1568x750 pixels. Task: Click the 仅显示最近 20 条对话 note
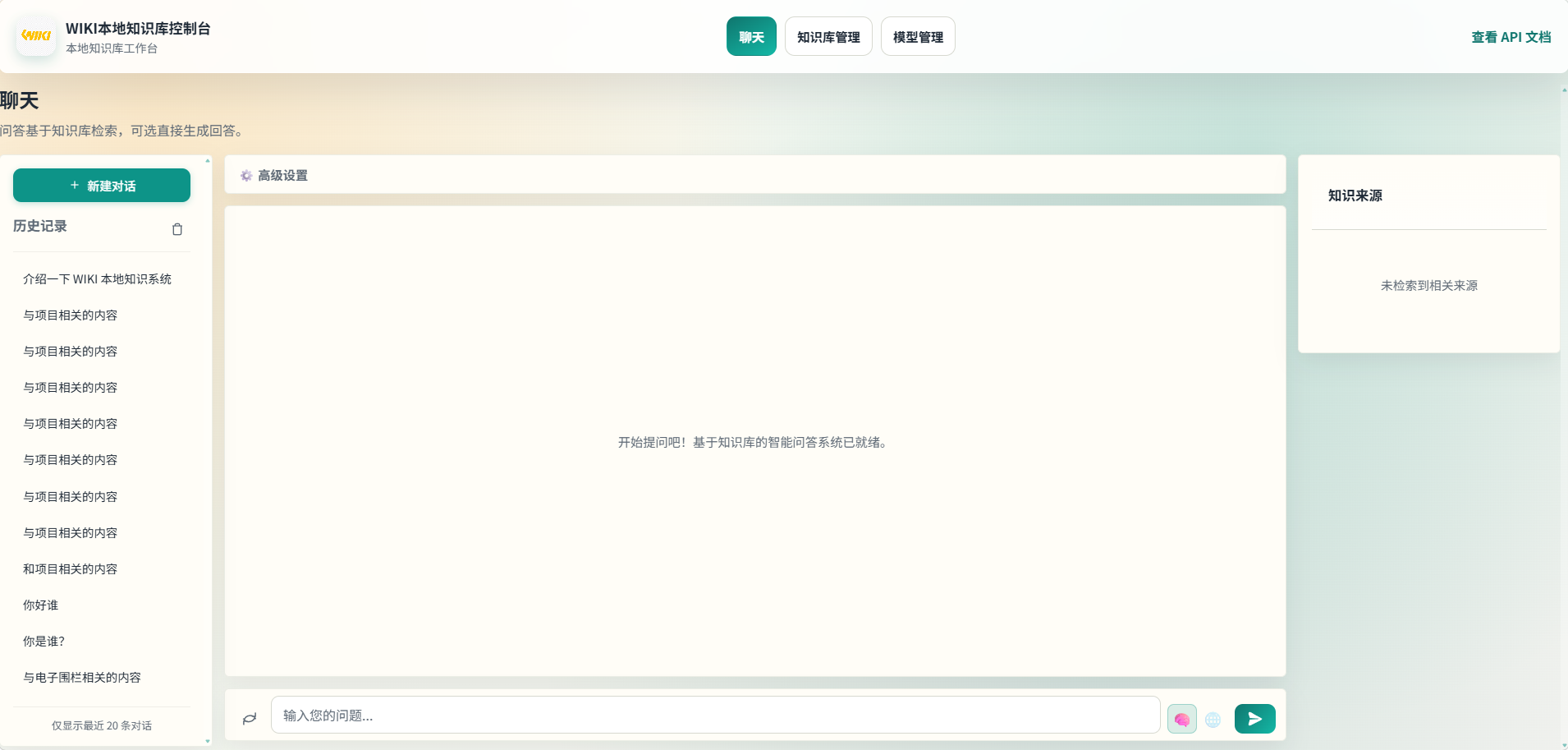[x=102, y=725]
